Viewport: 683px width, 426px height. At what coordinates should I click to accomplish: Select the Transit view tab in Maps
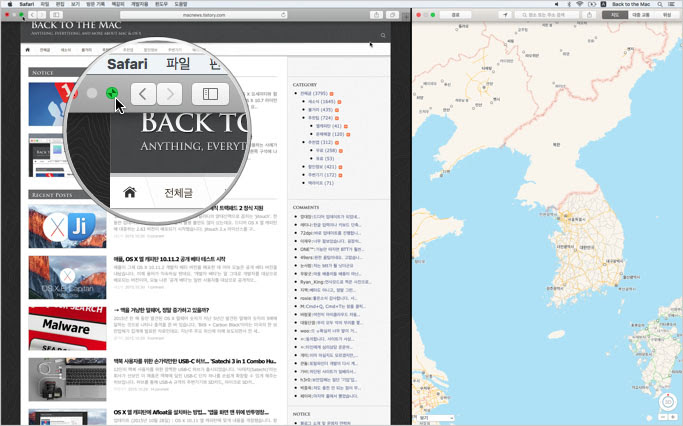coord(640,15)
